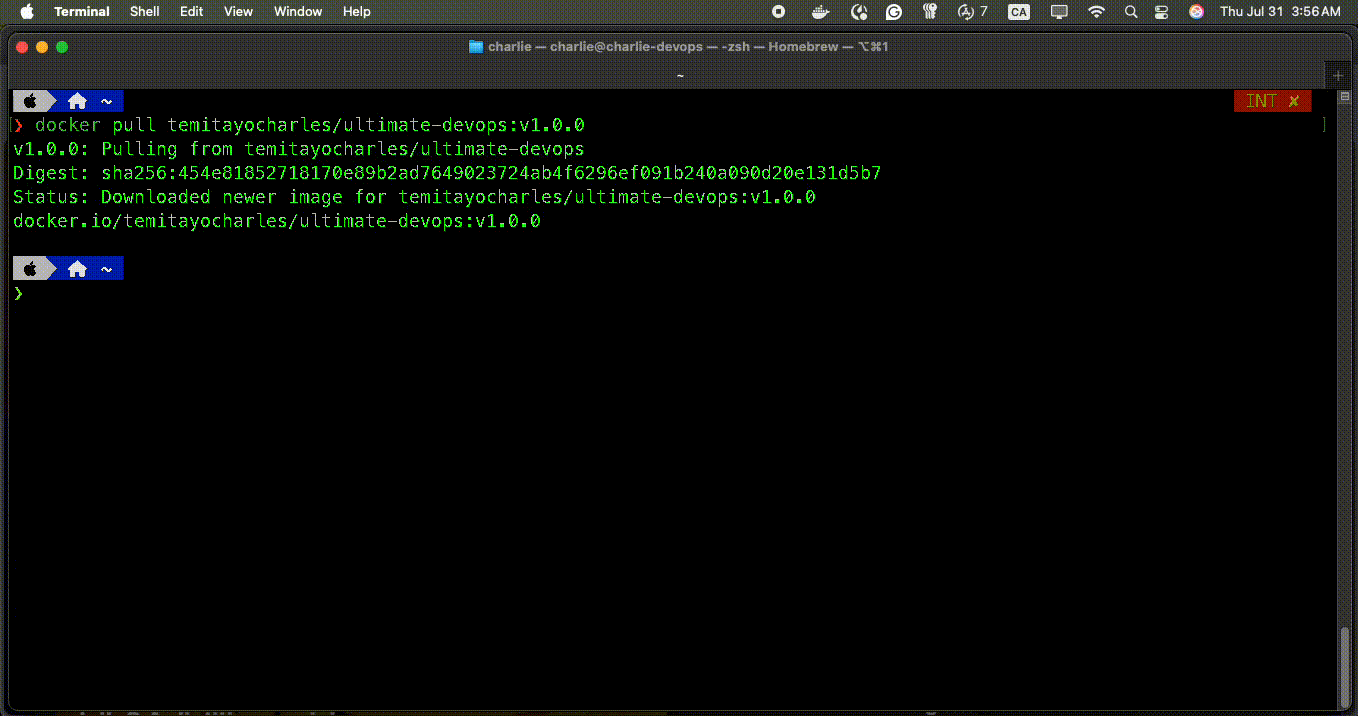
Task: Open the display mirroring menu icon
Action: click(1059, 12)
